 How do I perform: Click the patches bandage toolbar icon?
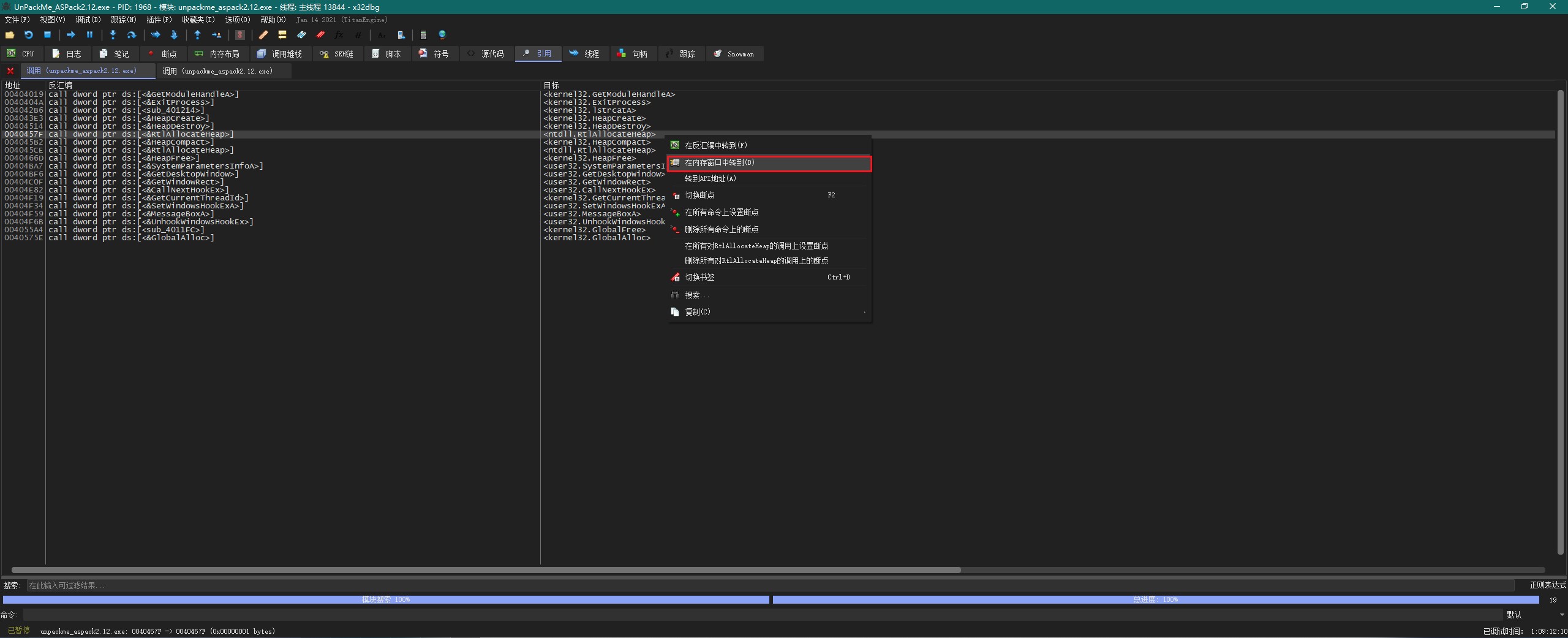pos(263,35)
